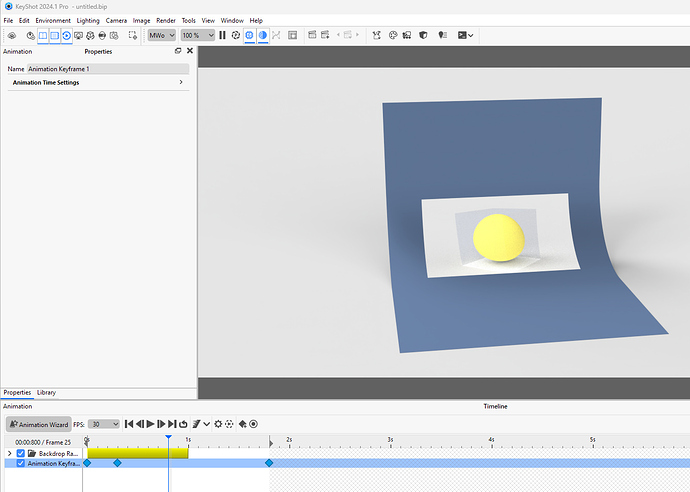The image size is (690, 492).
Task: Click the blue playhead handle on the ruler
Action: pos(169,437)
